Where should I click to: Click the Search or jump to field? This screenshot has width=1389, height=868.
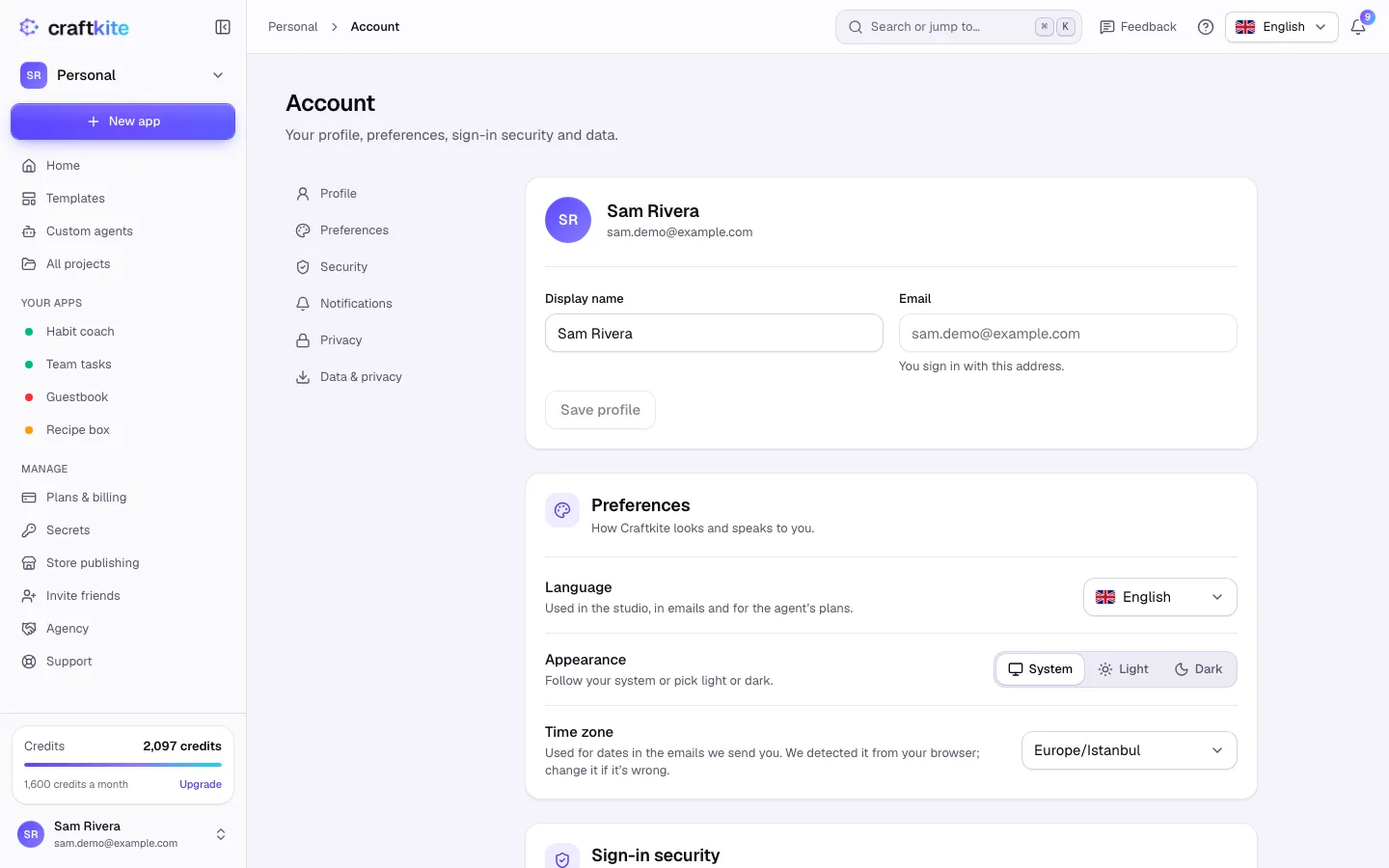(x=958, y=27)
